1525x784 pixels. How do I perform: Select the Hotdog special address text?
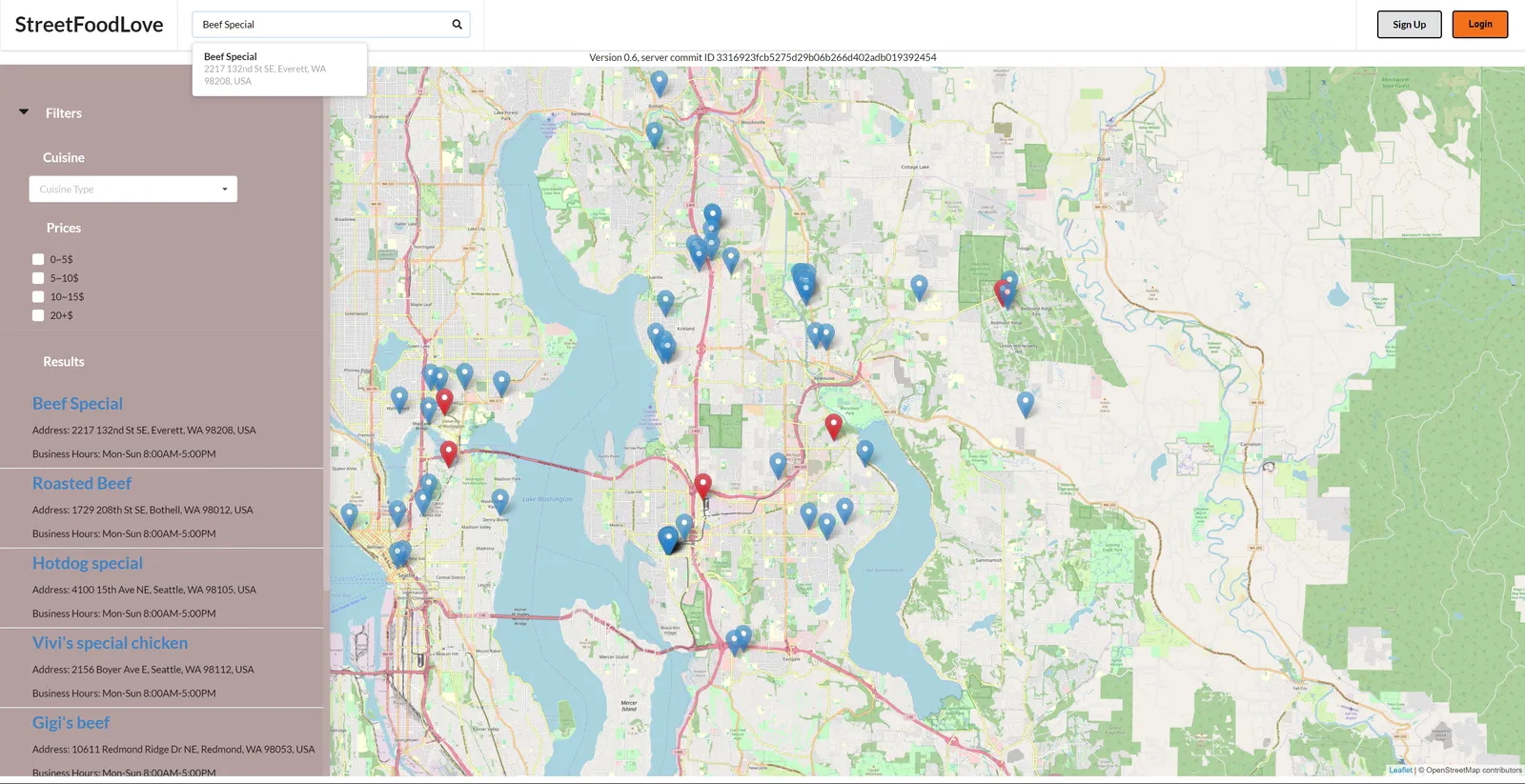144,590
